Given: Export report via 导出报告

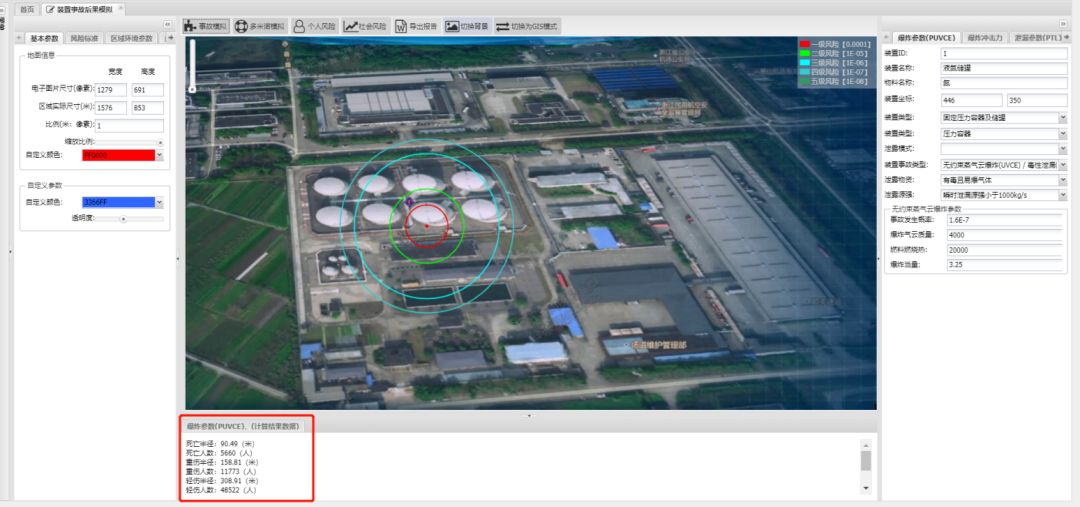Looking at the screenshot, I should coord(416,26).
